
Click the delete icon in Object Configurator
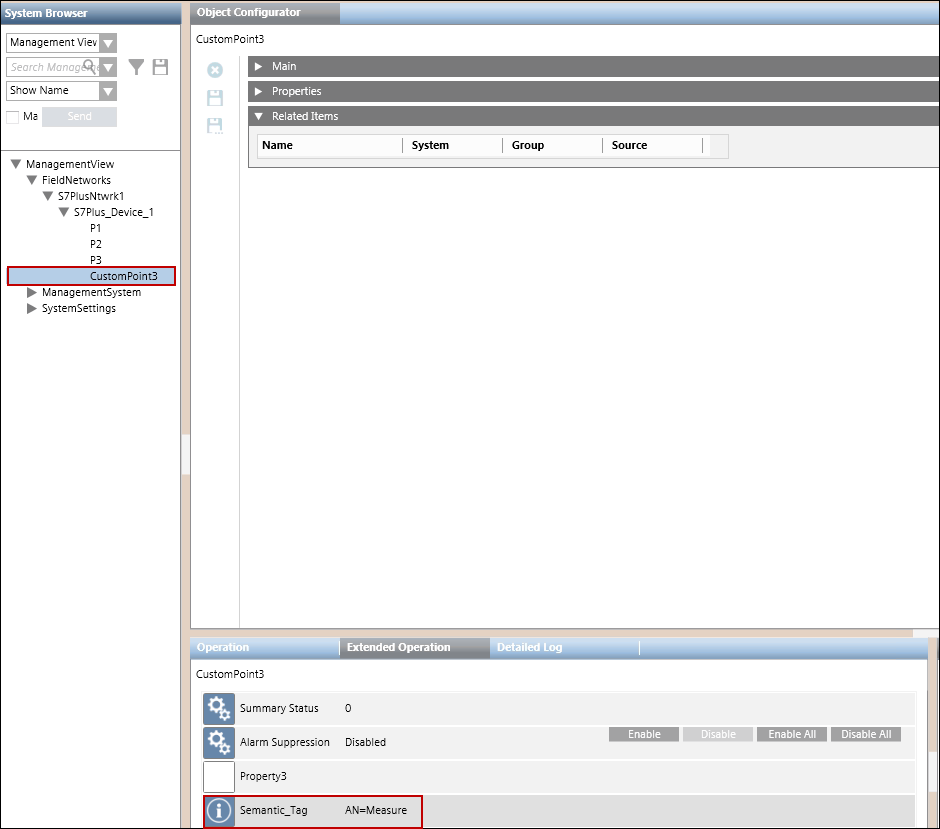[x=214, y=70]
